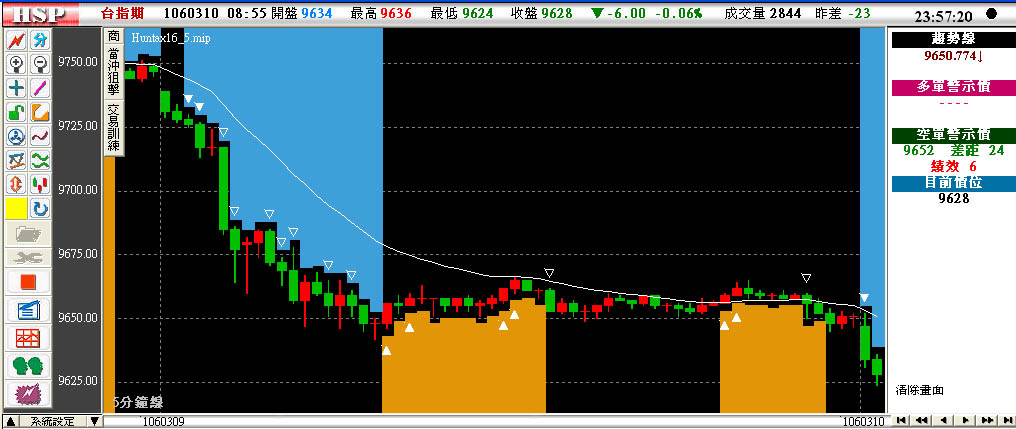Viewport: 1016px width, 429px height.
Task: Open the minute chart 分 icon
Action: pyautogui.click(x=40, y=40)
